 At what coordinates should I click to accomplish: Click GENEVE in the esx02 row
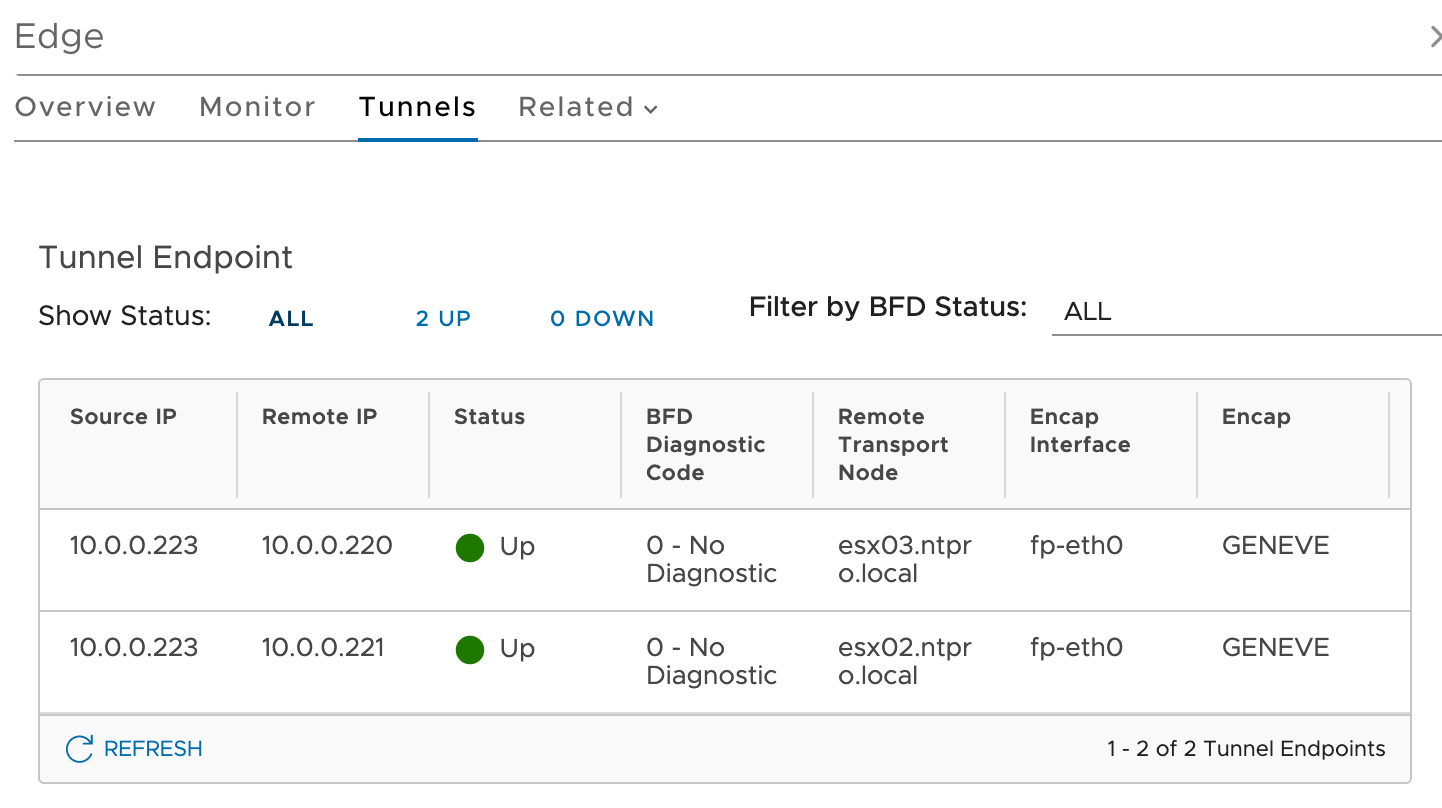click(x=1276, y=648)
